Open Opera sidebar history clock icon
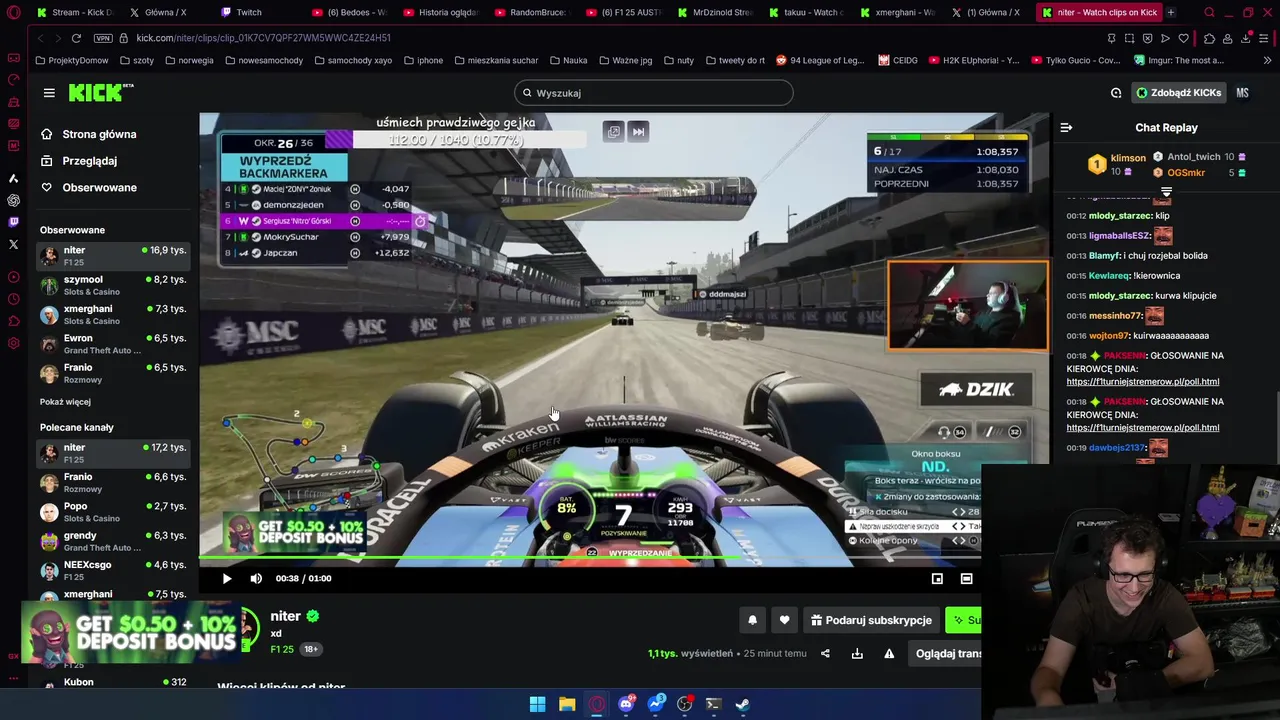 pos(13,299)
